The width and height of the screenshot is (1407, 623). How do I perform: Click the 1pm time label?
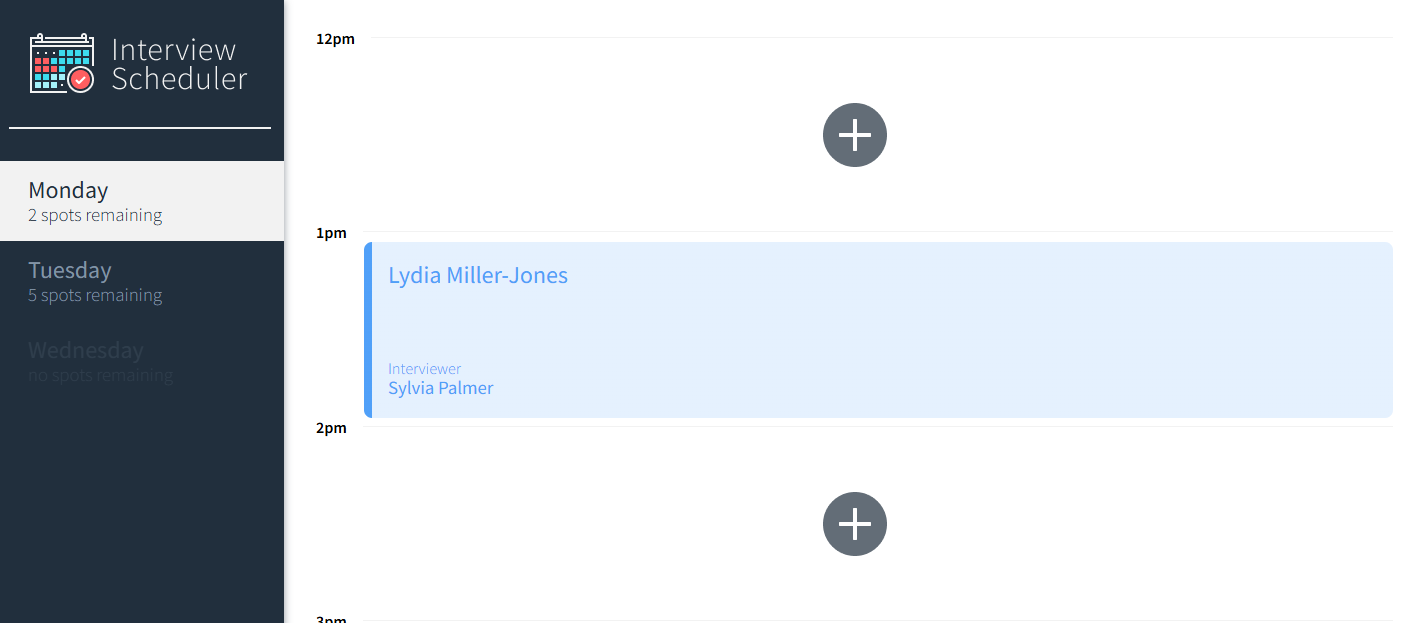[331, 233]
